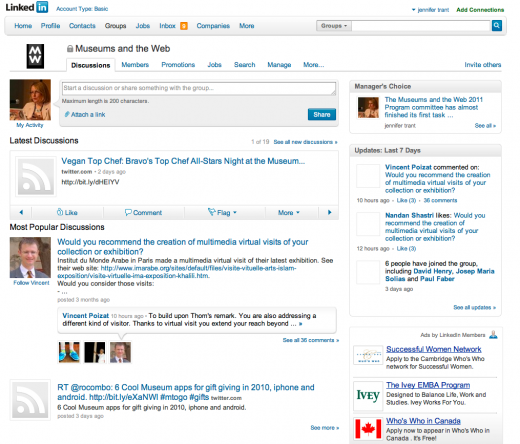Click the blue shoes commenter thumbnail
The height and width of the screenshot is (444, 520).
(x=69, y=352)
